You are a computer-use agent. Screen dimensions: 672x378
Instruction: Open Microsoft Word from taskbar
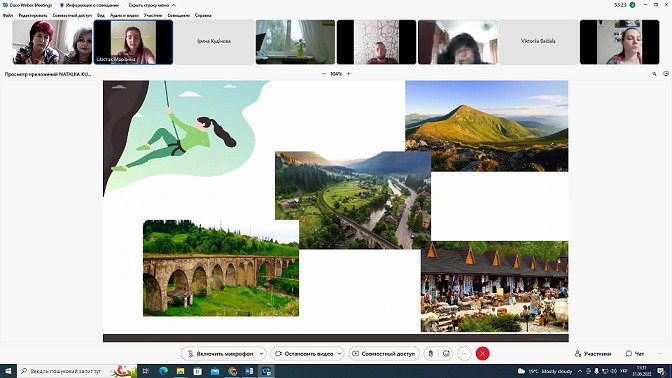tap(249, 371)
